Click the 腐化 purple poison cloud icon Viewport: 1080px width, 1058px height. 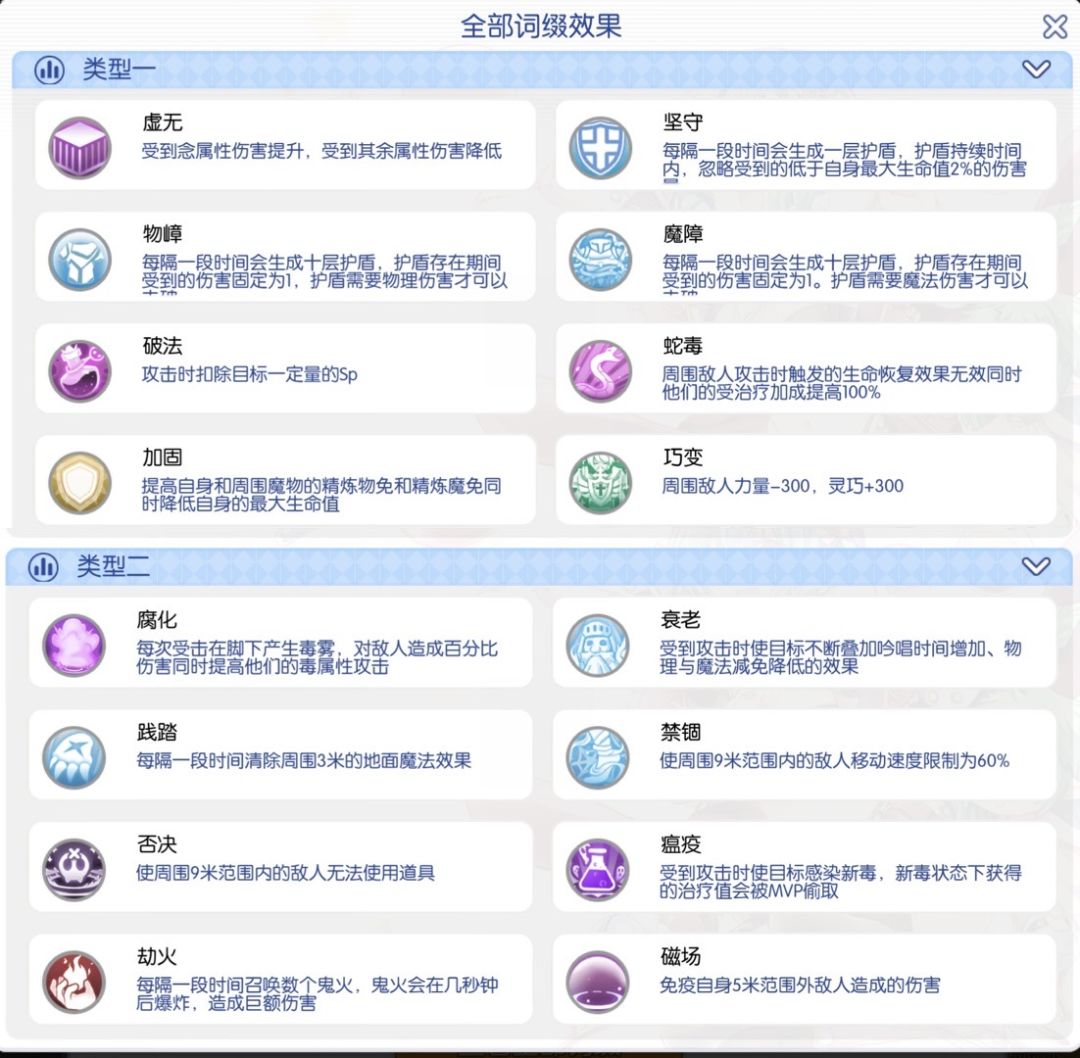coord(74,645)
